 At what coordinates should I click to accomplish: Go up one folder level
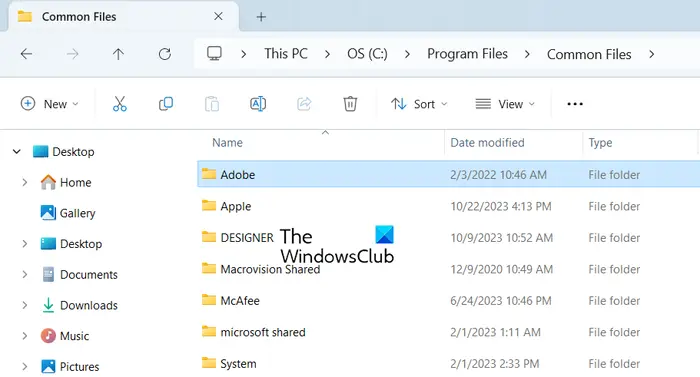[x=118, y=54]
